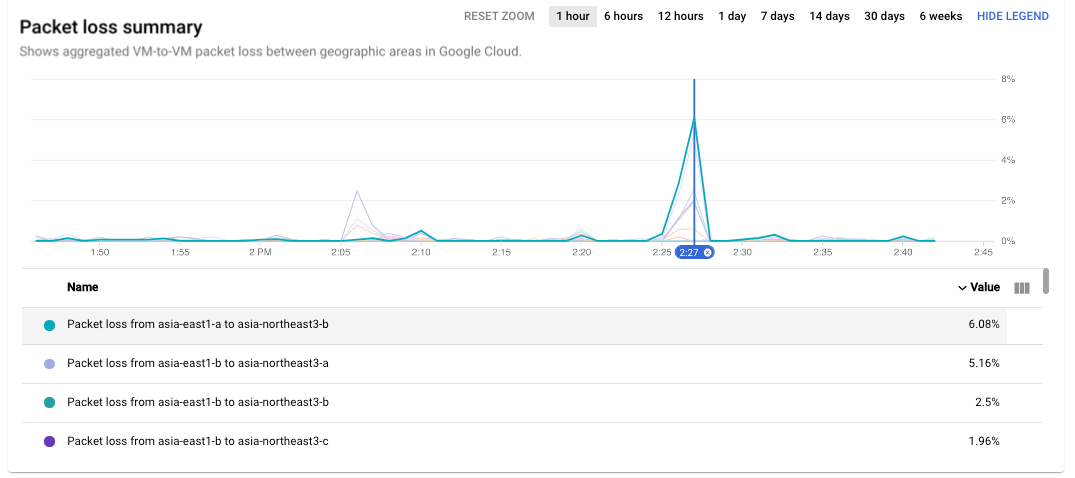Choose the 6 weeks time range
This screenshot has height=478, width=1075.
[x=940, y=16]
